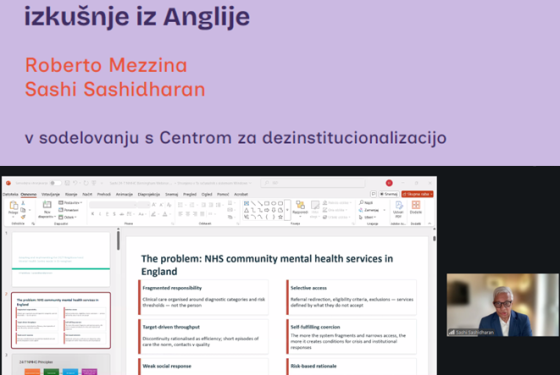Click the Undo arrow icon
Image resolution: width=560 pixels, height=375 pixels.
pyautogui.click(x=75, y=183)
